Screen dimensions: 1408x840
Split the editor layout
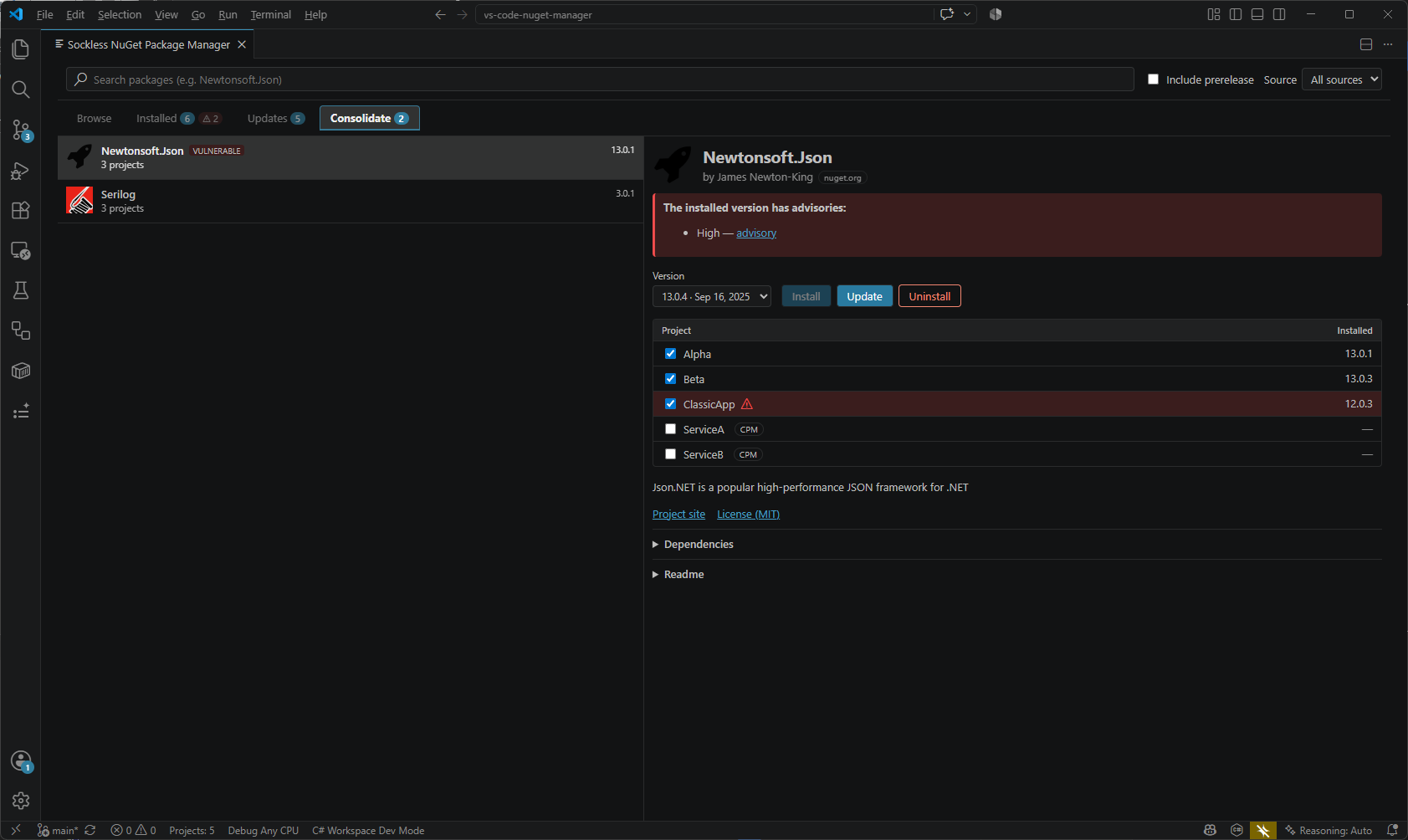(x=1366, y=44)
